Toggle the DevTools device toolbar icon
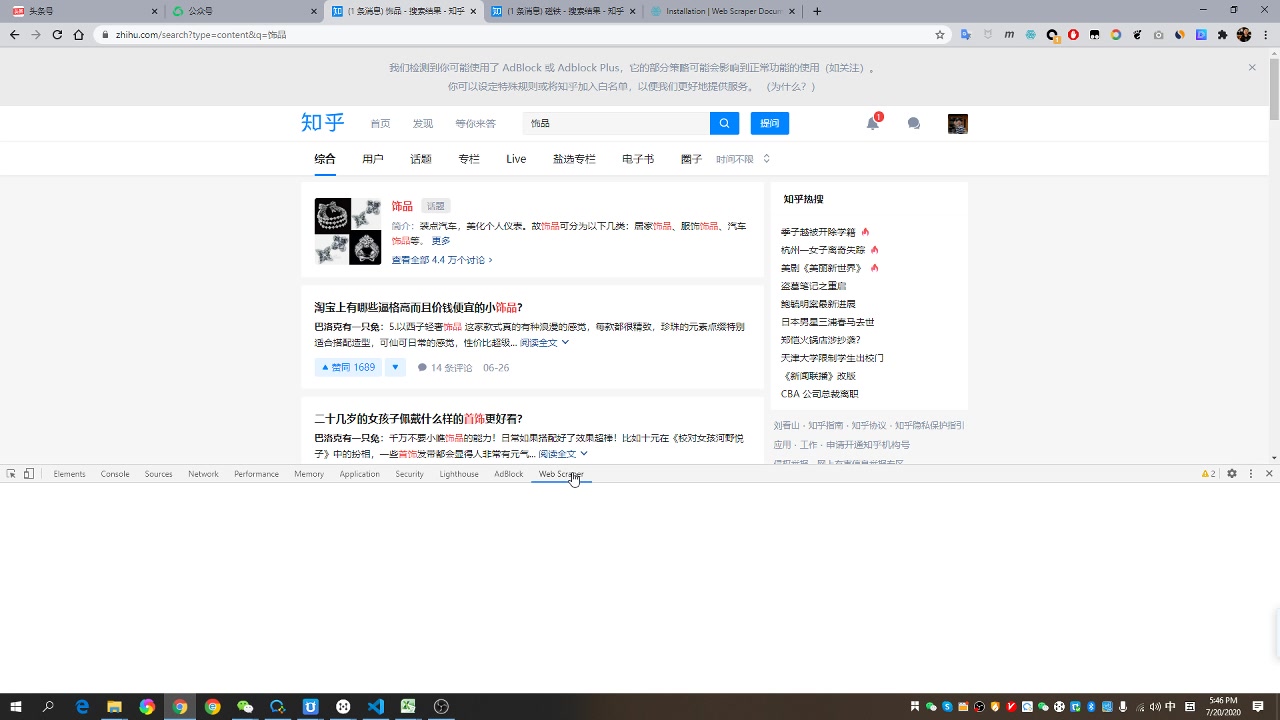 tap(29, 474)
